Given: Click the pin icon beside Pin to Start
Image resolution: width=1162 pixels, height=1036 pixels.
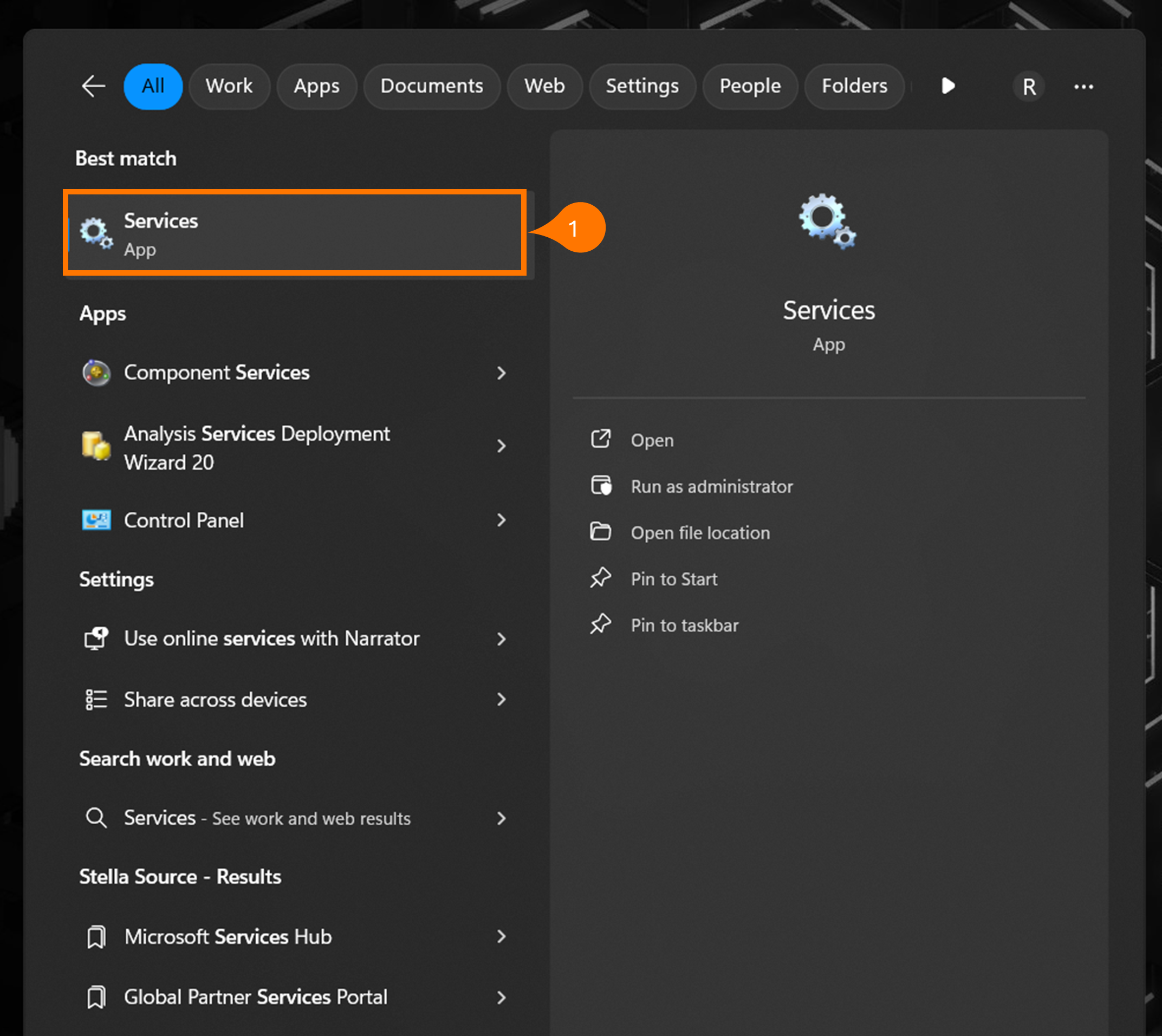Looking at the screenshot, I should click(x=600, y=578).
